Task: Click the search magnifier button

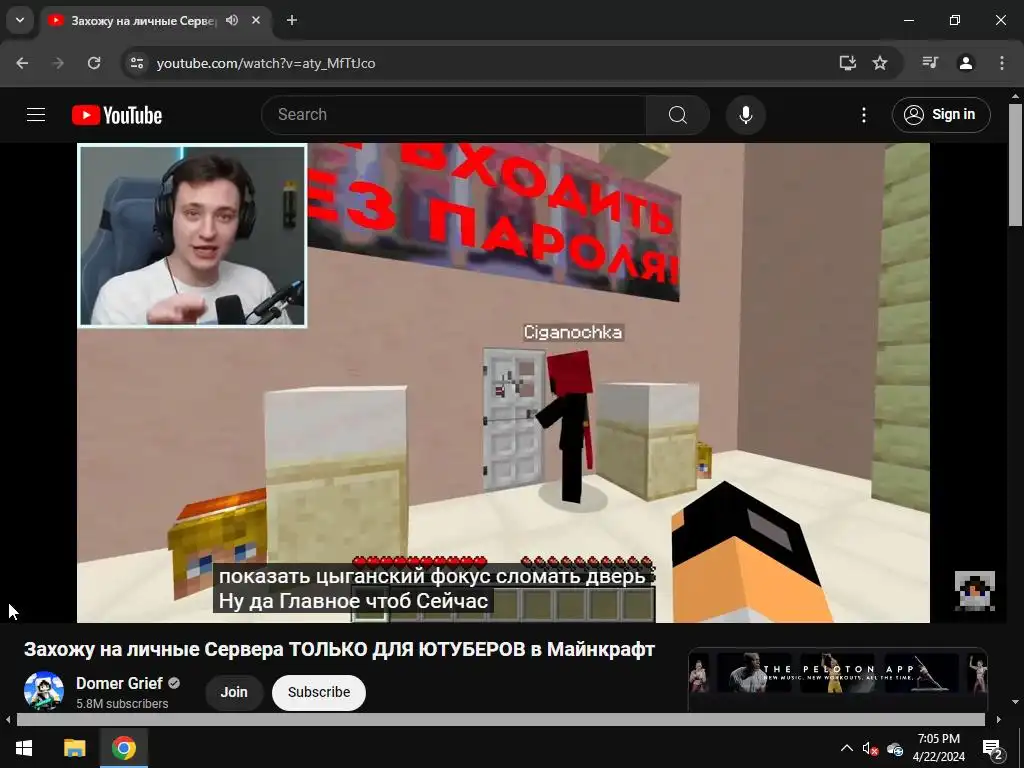Action: [x=678, y=115]
